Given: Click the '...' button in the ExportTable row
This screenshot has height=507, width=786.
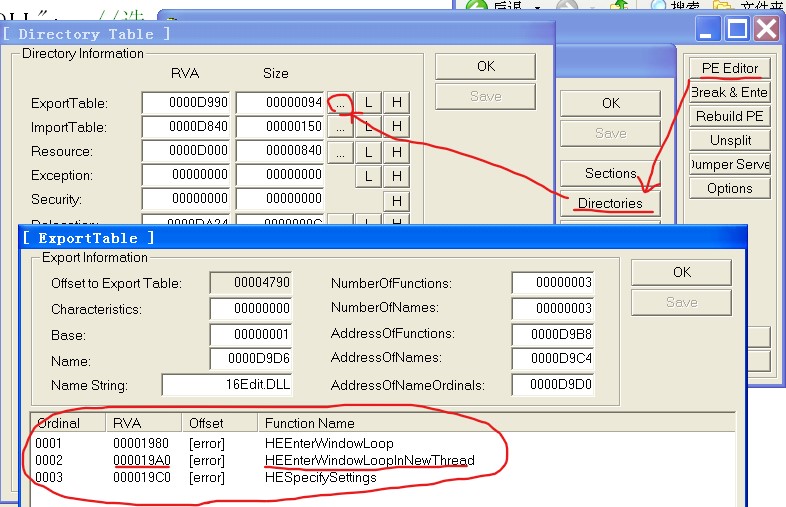Looking at the screenshot, I should [x=341, y=103].
